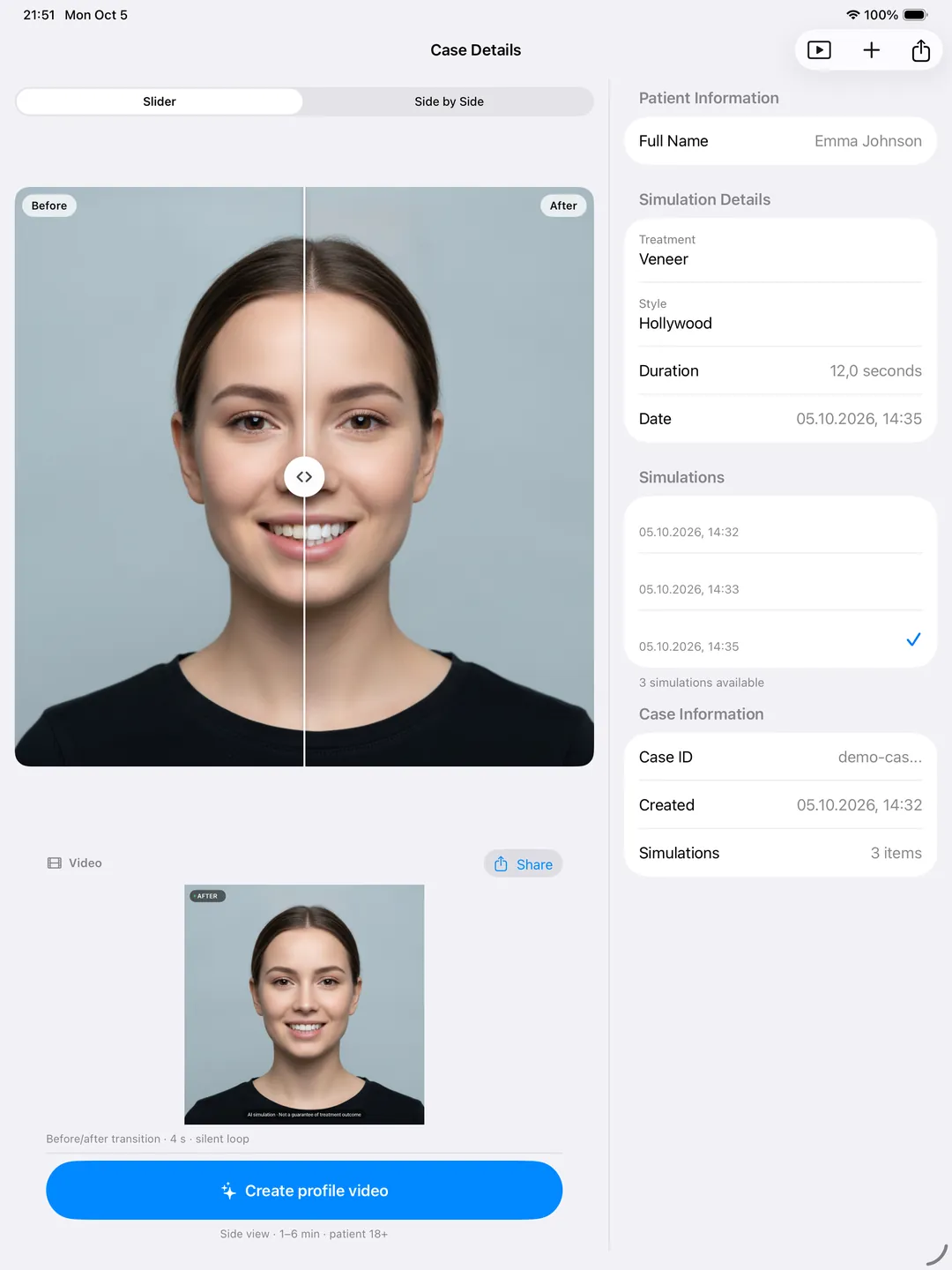Viewport: 952px width, 1270px height.
Task: Tap the Simulations 3 items row
Action: point(780,853)
